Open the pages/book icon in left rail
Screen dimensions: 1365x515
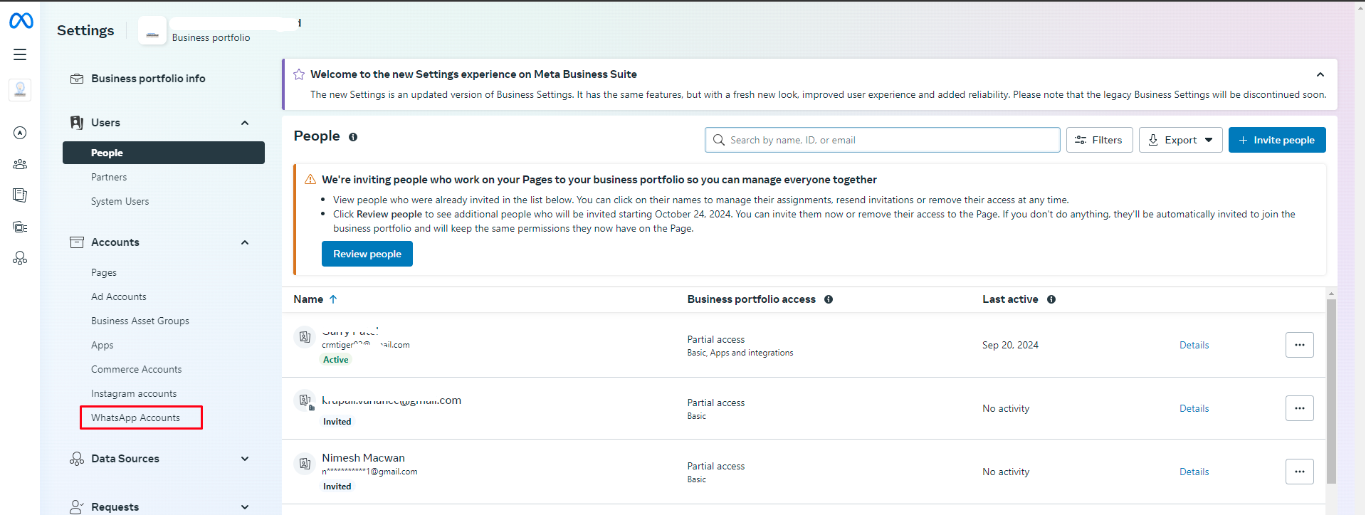coord(20,194)
